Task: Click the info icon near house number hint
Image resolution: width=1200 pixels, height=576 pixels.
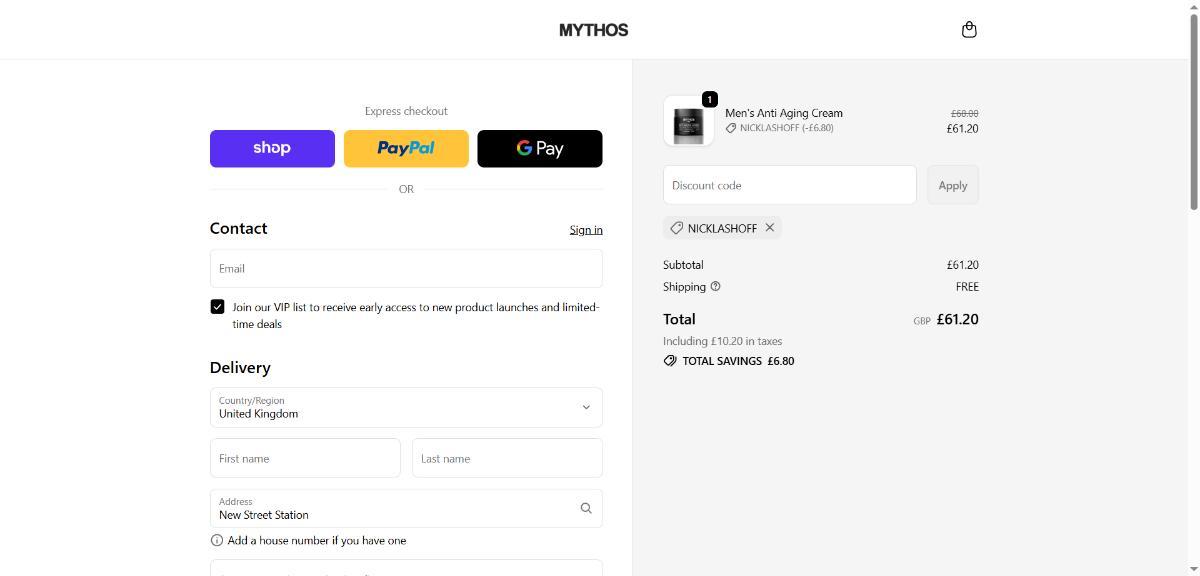Action: (x=217, y=540)
